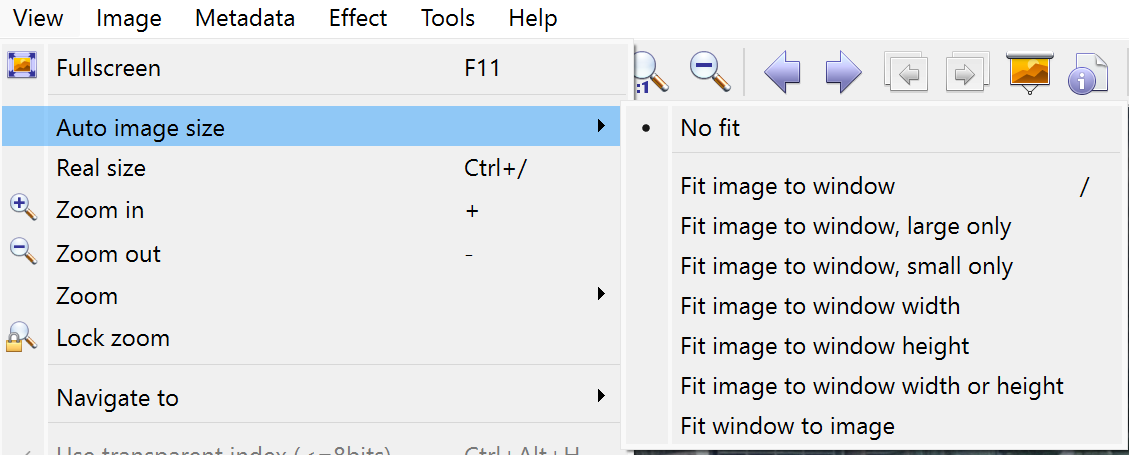This screenshot has width=1129, height=455.
Task: Choose Fit image to window option
Action: tap(787, 186)
